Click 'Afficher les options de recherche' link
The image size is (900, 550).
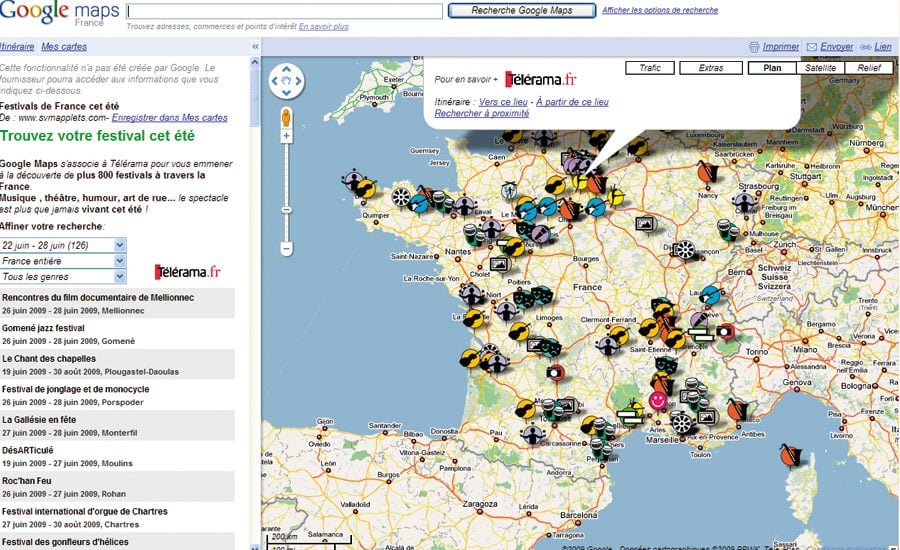click(x=660, y=10)
